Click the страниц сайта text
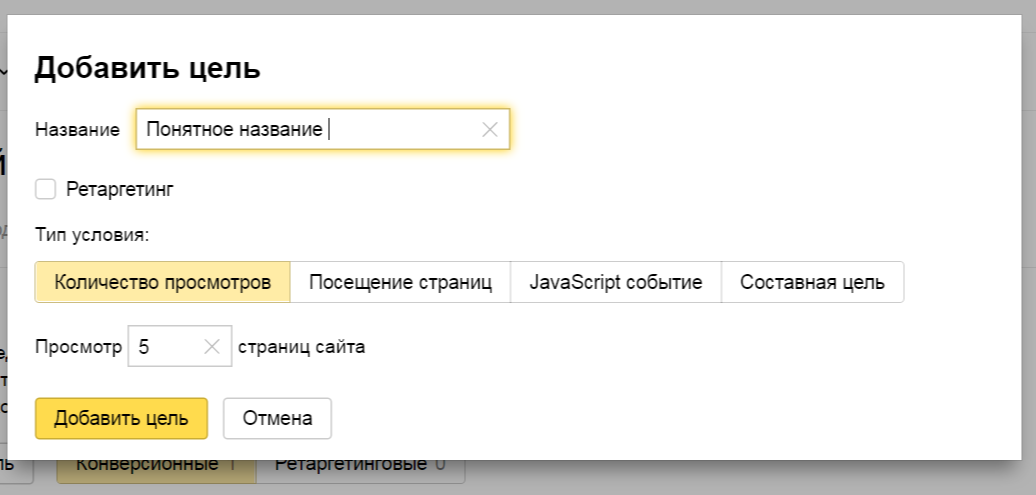 point(301,348)
